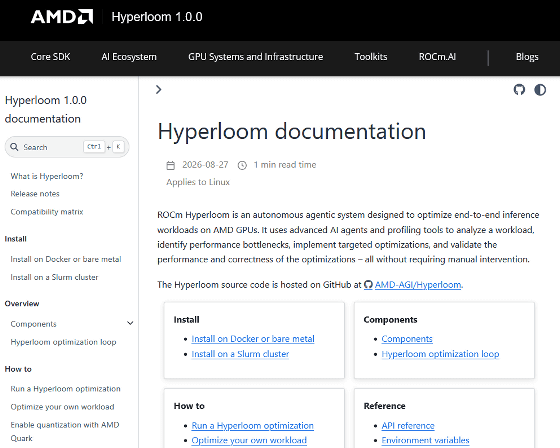Click the Ctrl key hint in search
Image resolution: width=560 pixels, height=448 pixels.
[94, 146]
